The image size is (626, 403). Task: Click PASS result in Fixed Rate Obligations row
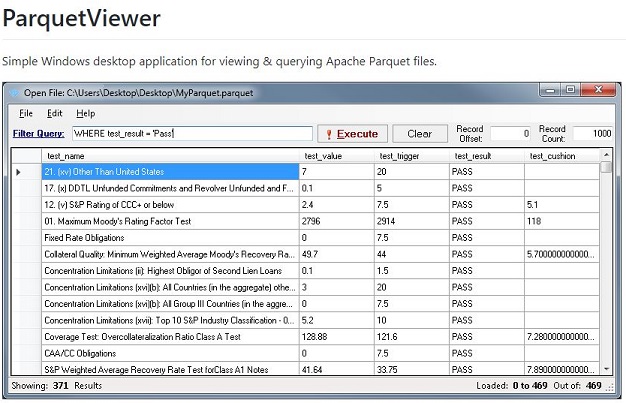487,238
